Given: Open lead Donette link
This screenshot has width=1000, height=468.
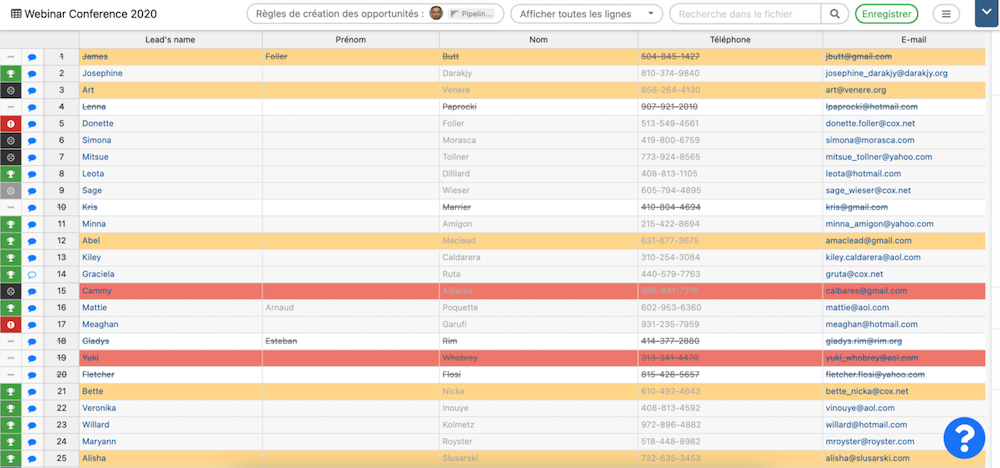Looking at the screenshot, I should (x=97, y=124).
